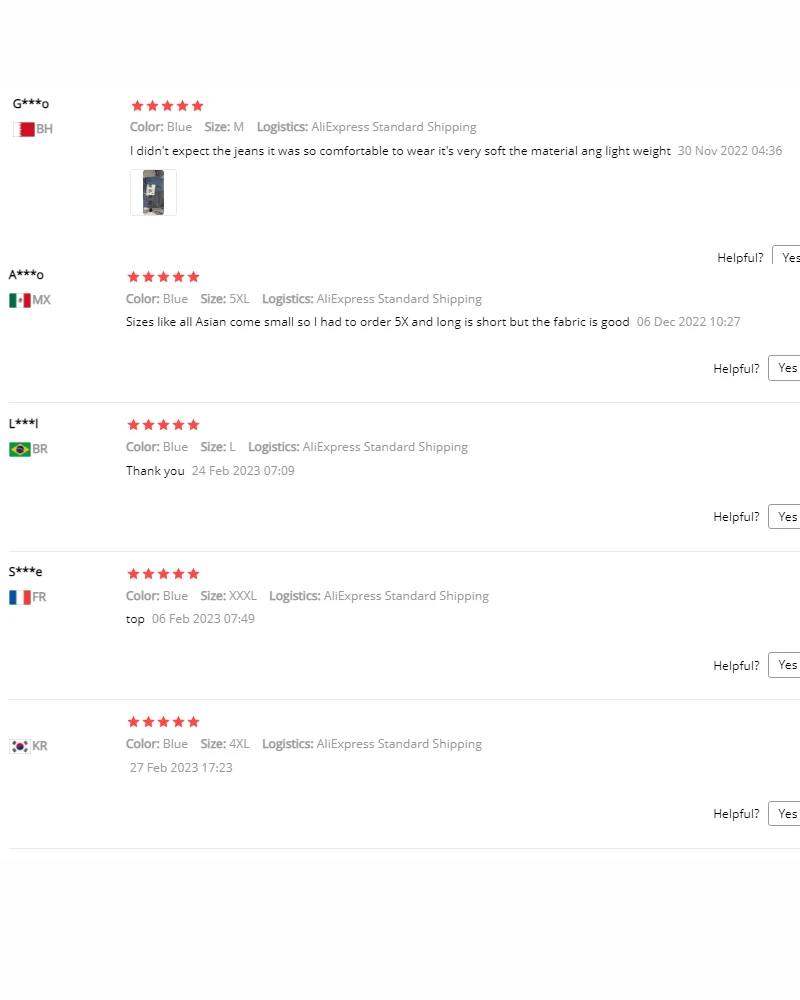Mark the 27 Feb 2023 review helpful
Image resolution: width=800 pixels, height=1000 pixels.
(x=787, y=814)
